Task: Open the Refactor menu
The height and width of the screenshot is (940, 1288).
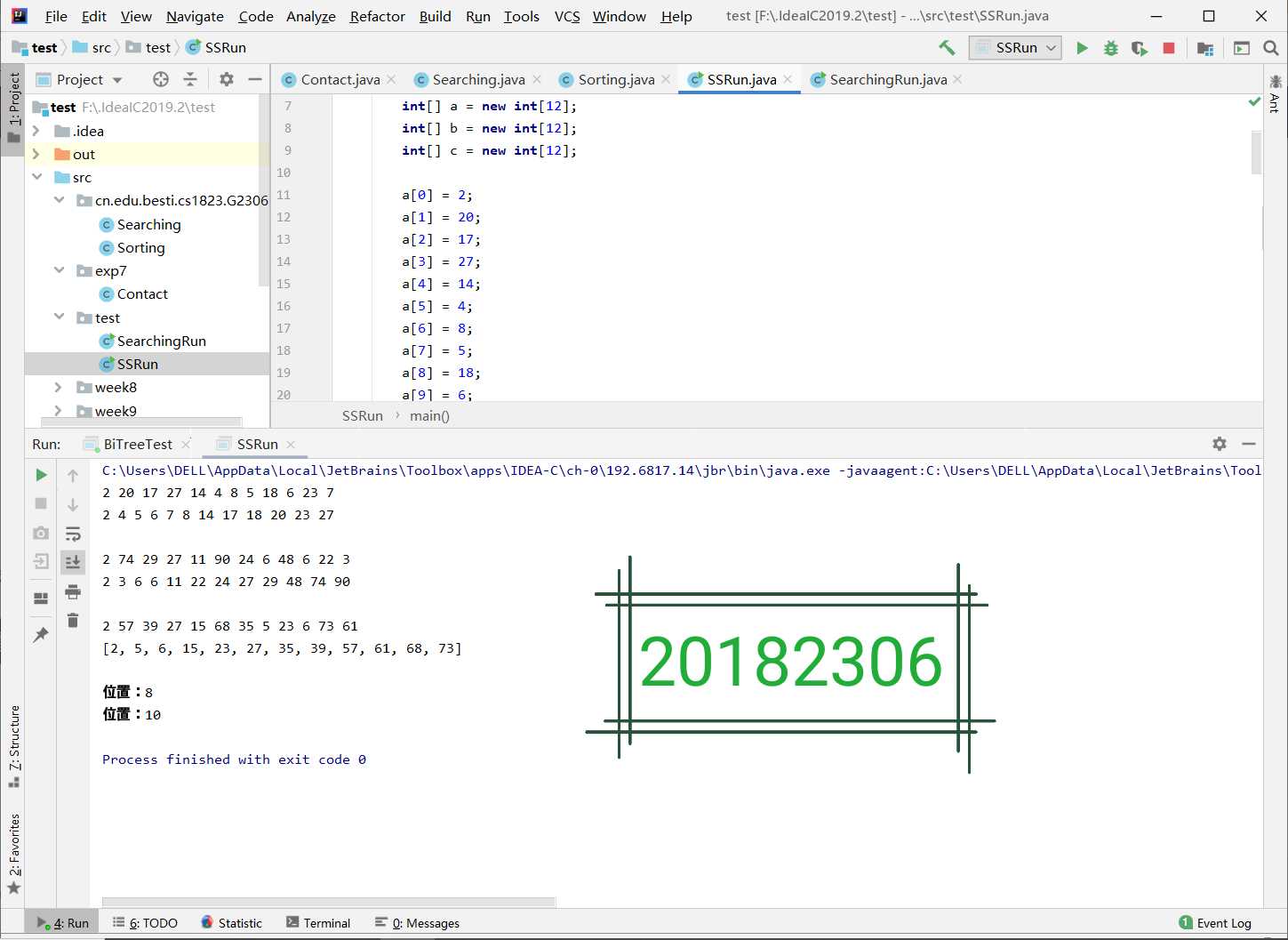Action: point(377,16)
